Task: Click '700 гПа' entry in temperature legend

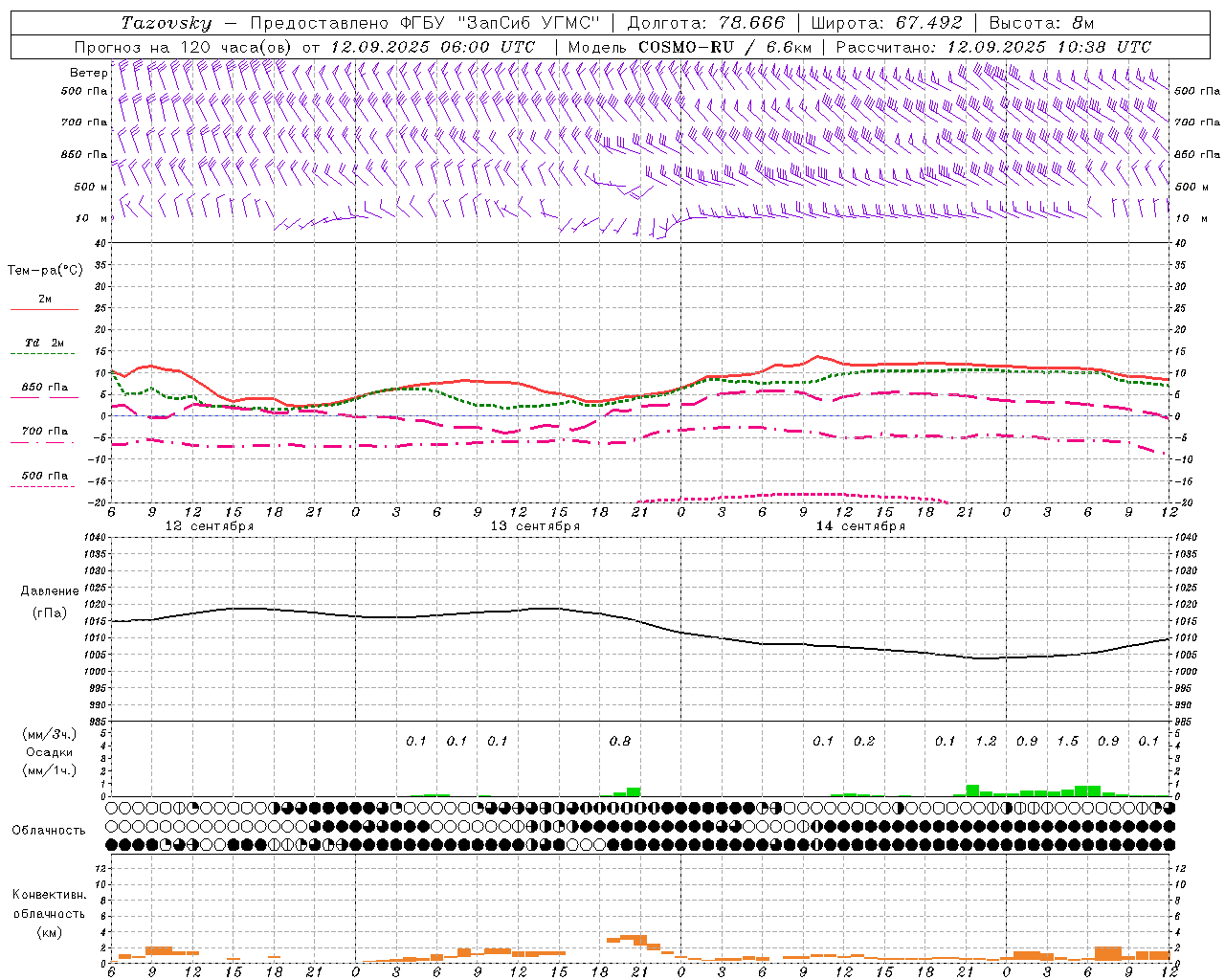Action: tap(44, 431)
